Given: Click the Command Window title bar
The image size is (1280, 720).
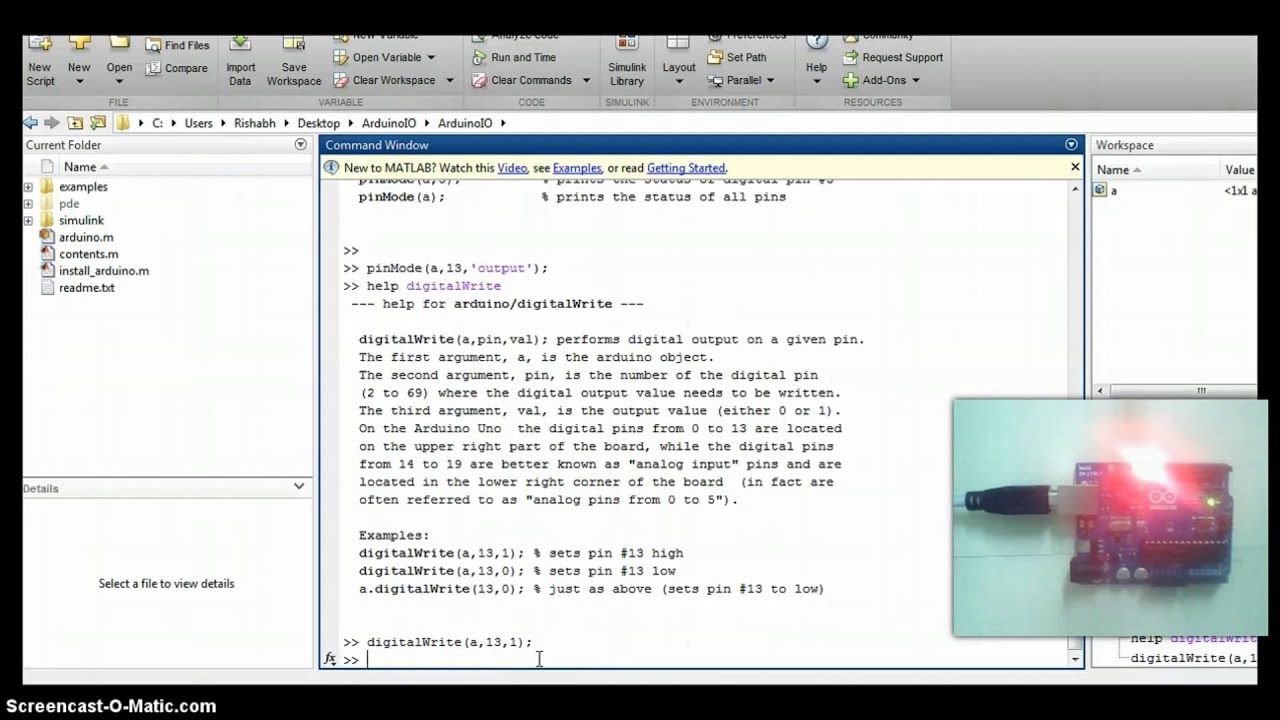Looking at the screenshot, I should click(x=700, y=145).
